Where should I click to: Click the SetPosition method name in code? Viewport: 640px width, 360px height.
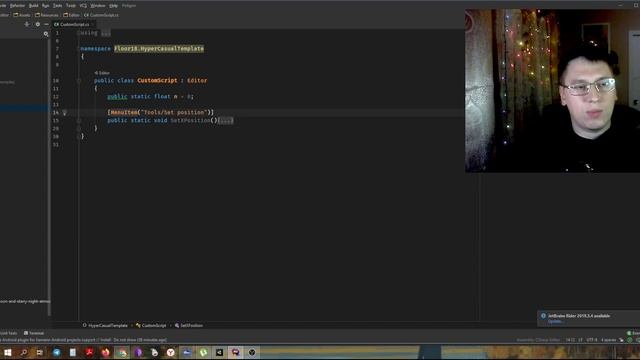[x=190, y=120]
